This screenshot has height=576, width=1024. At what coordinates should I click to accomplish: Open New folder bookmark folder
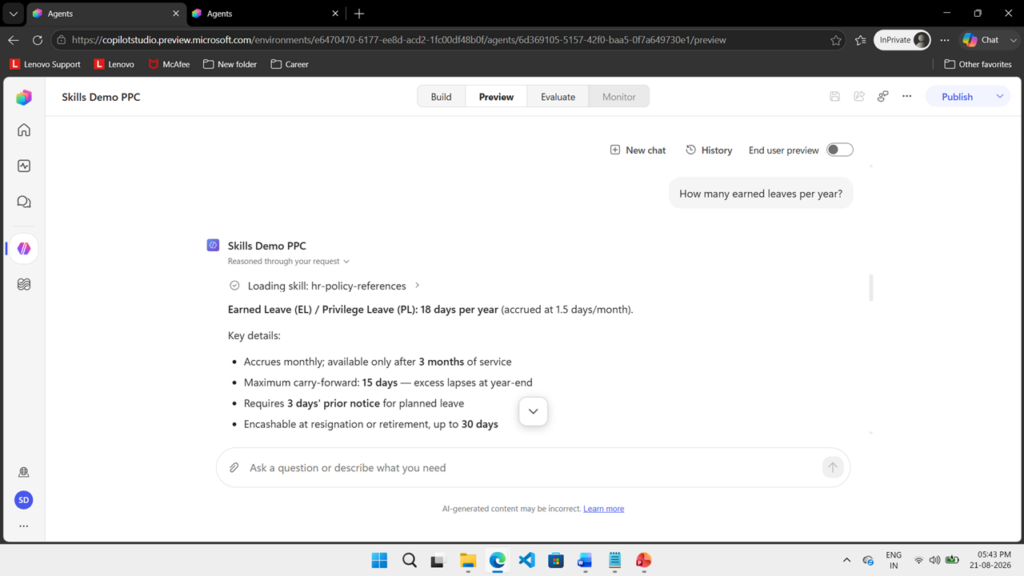(x=230, y=64)
